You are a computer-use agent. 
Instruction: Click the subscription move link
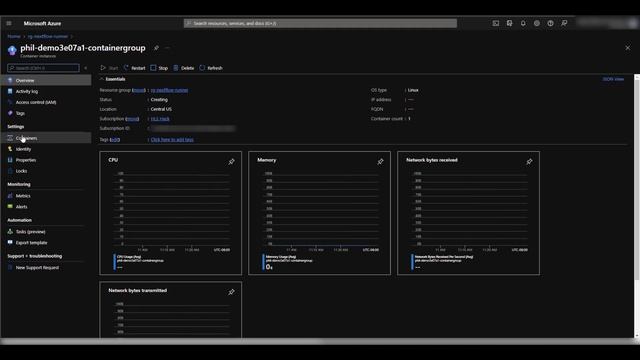click(132, 119)
